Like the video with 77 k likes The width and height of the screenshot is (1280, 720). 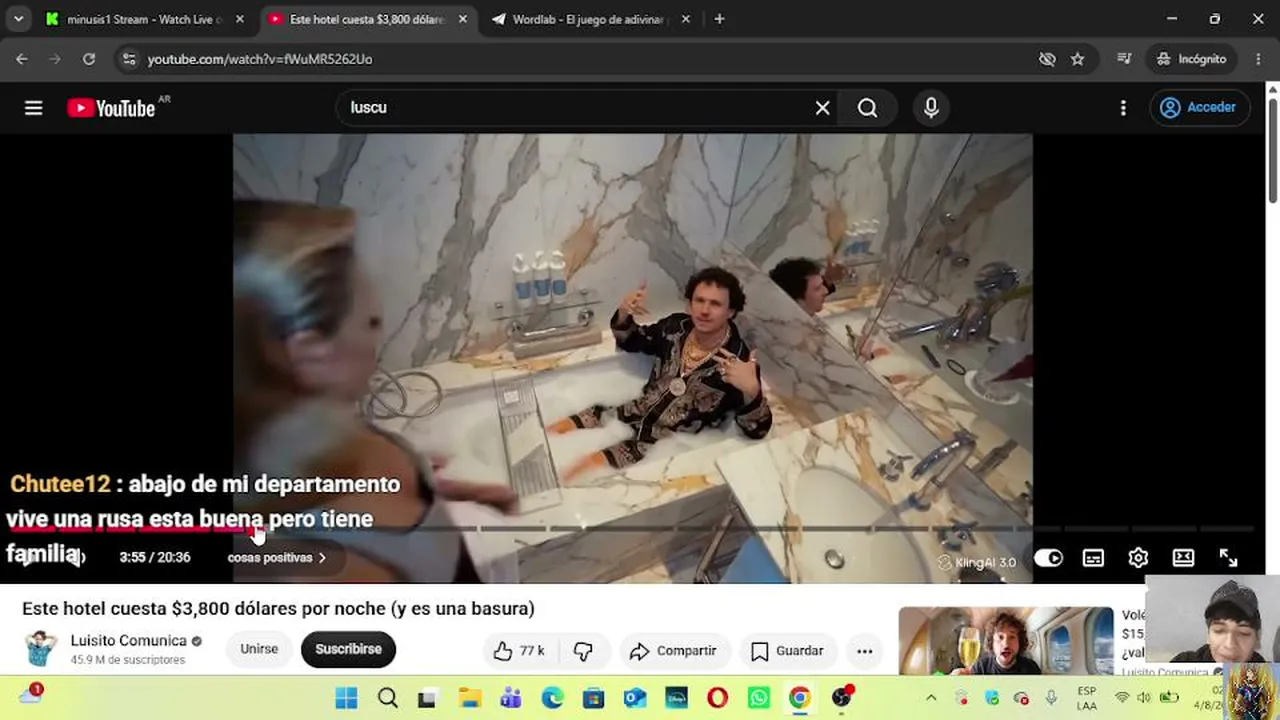pyautogui.click(x=519, y=651)
